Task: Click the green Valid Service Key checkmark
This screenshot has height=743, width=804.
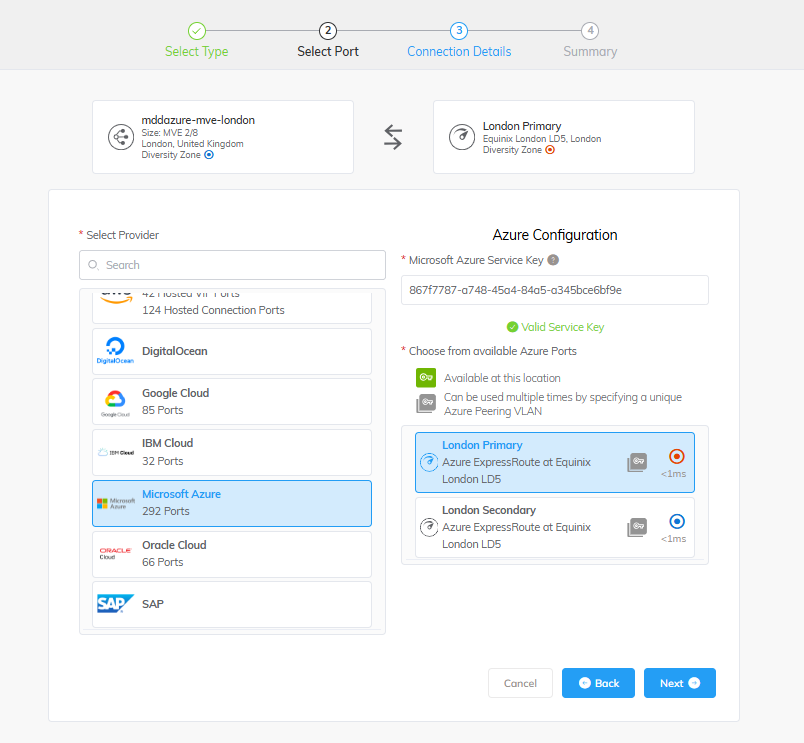Action: [512, 327]
